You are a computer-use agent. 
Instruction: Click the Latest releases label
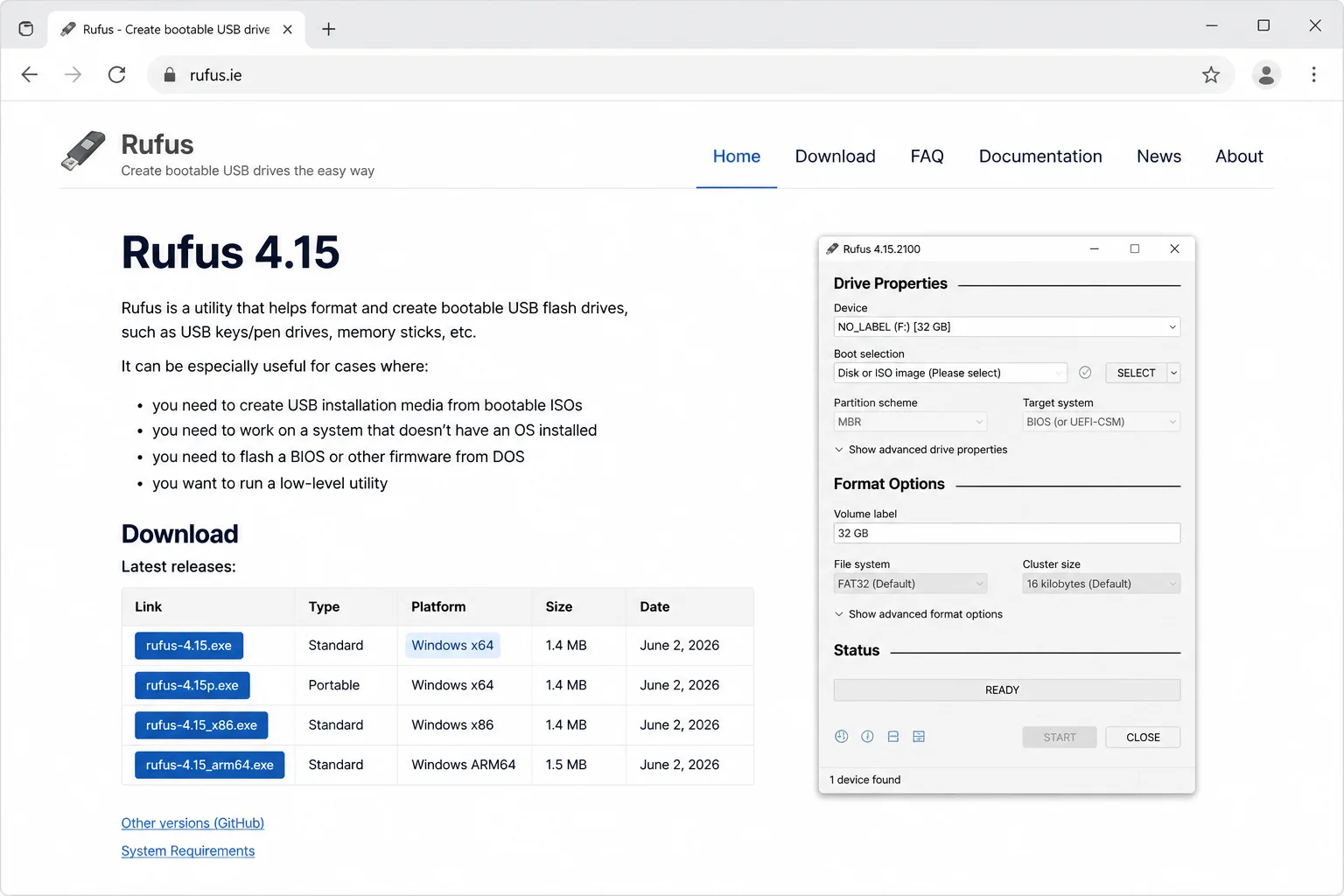pyautogui.click(x=178, y=567)
